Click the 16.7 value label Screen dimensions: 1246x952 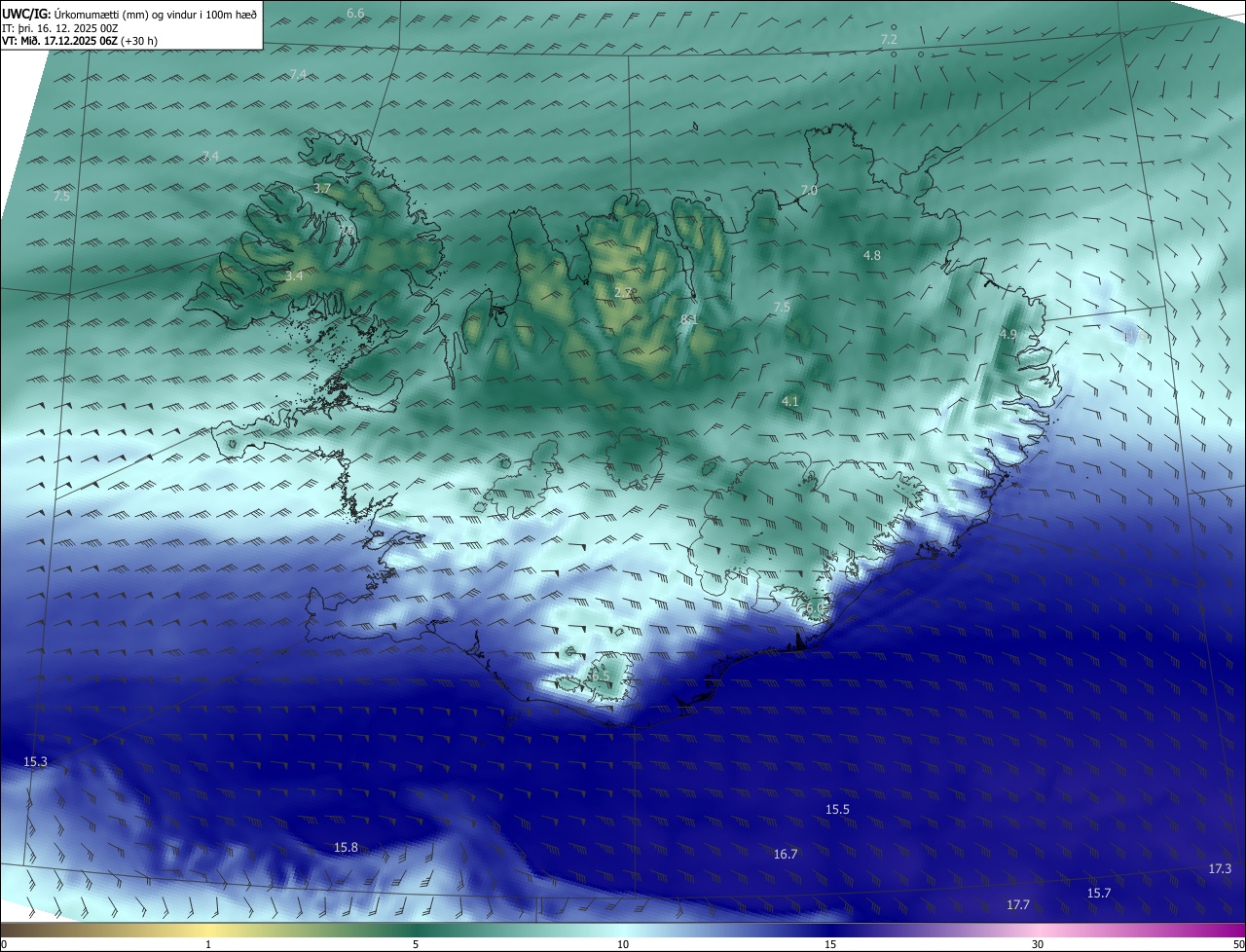(x=786, y=854)
